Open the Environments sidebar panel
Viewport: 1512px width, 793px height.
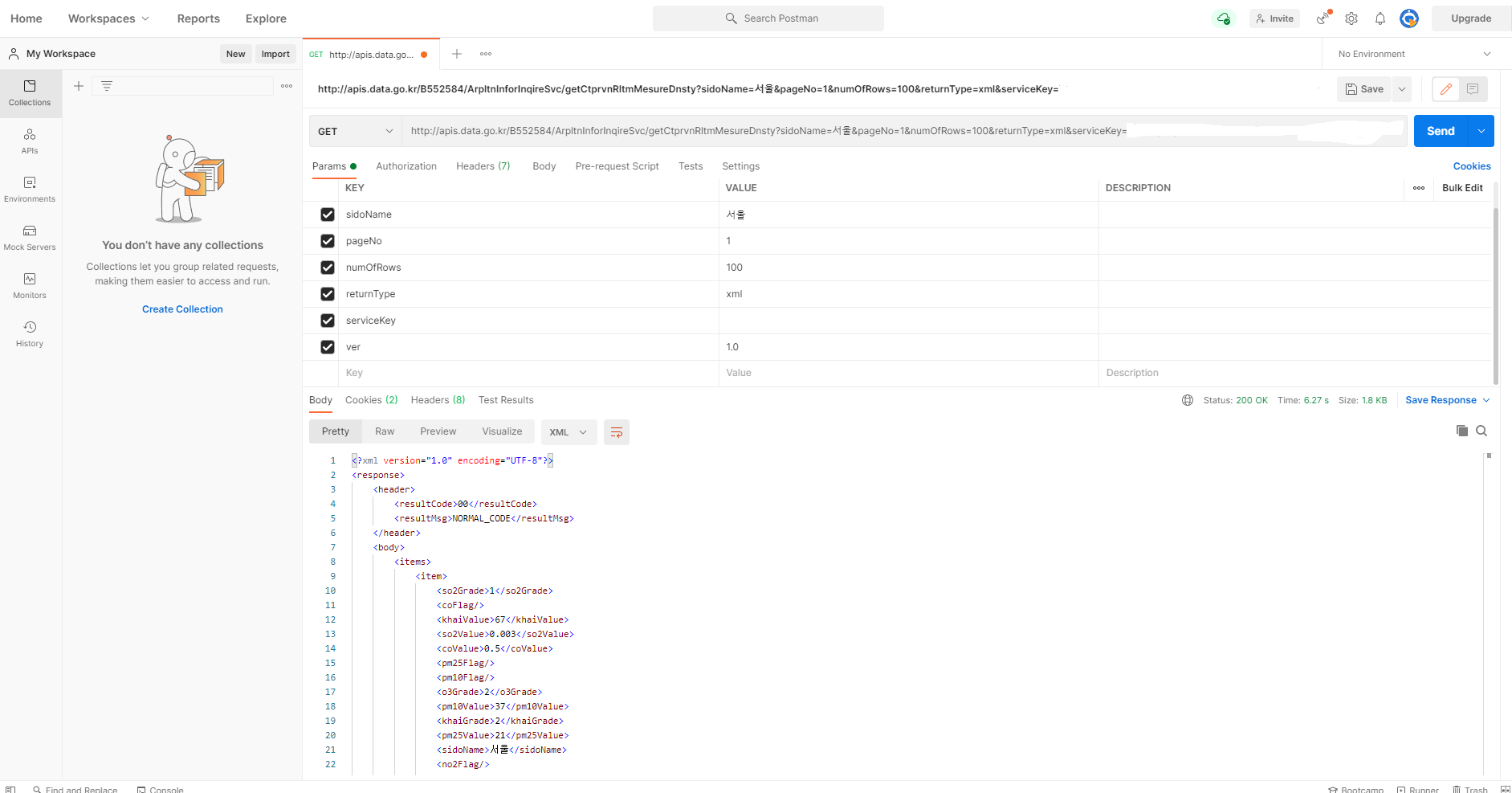30,190
